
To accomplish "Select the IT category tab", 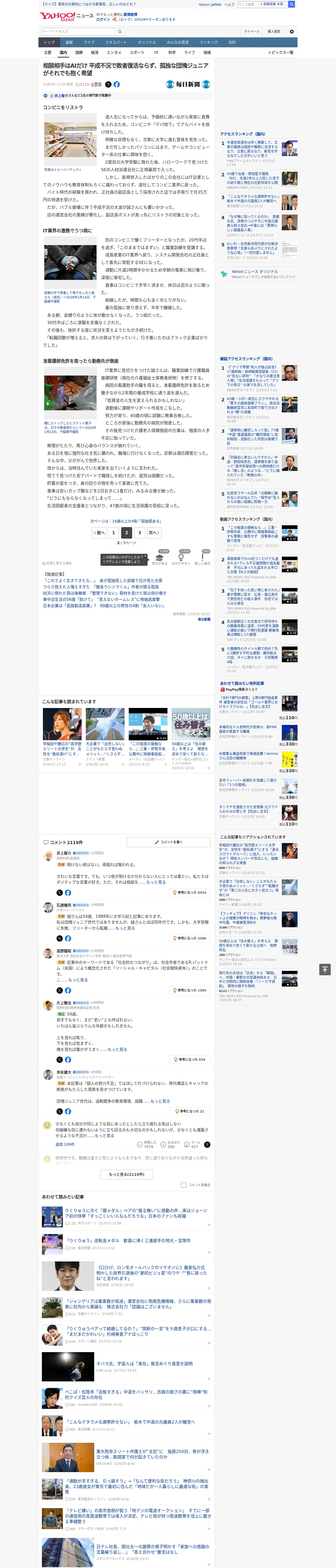I will coord(156,52).
